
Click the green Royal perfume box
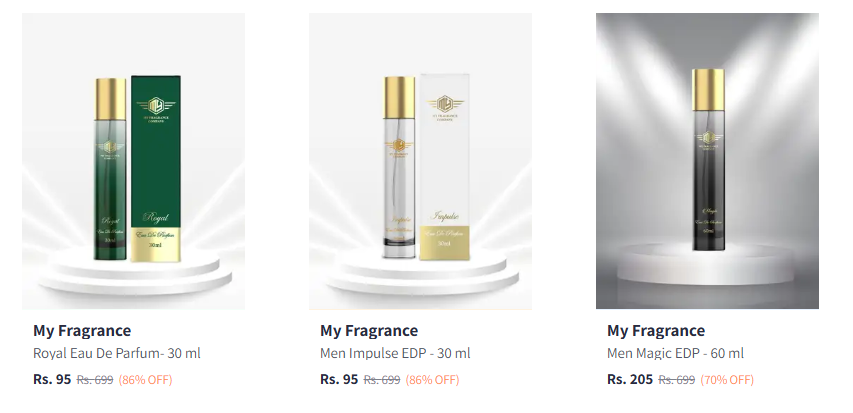point(156,169)
